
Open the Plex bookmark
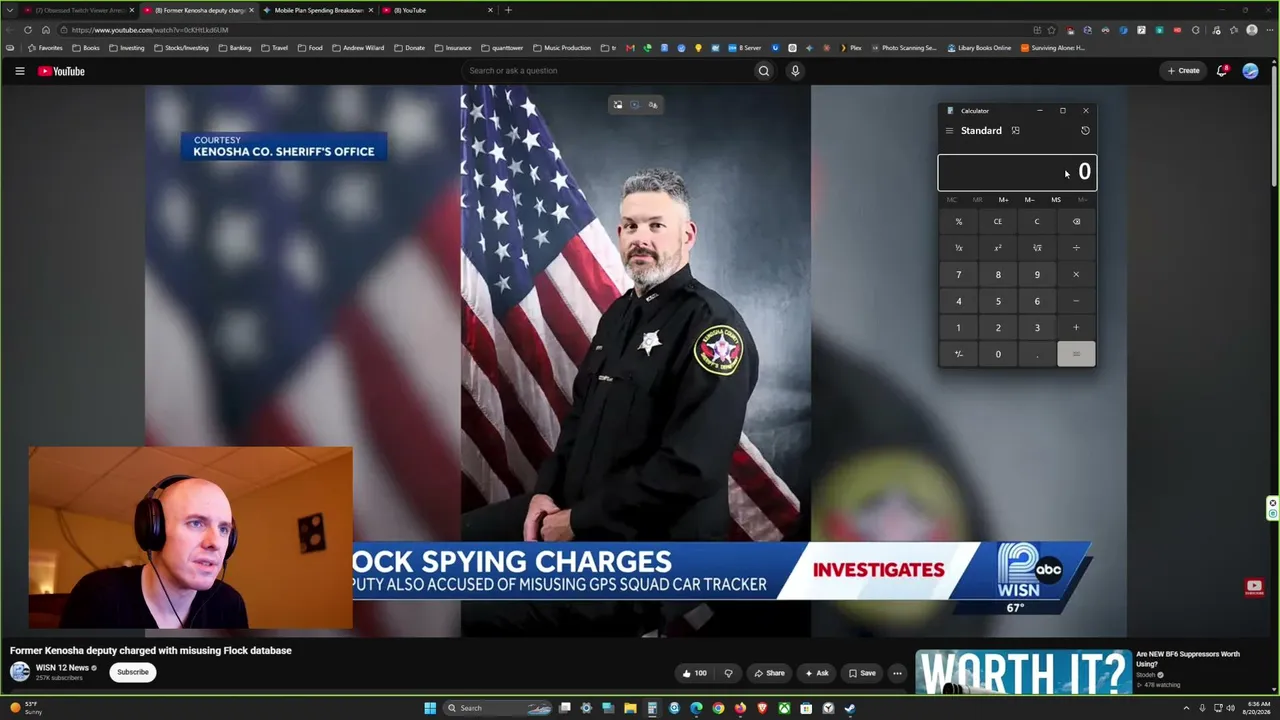coord(850,48)
